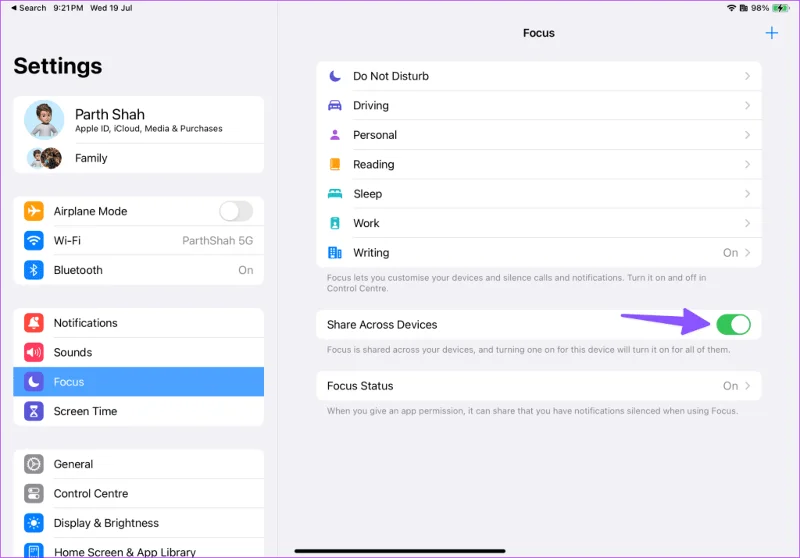Open Wi-Fi network ParthShah 5G
Screen dimensions: 800x558
[138, 241]
